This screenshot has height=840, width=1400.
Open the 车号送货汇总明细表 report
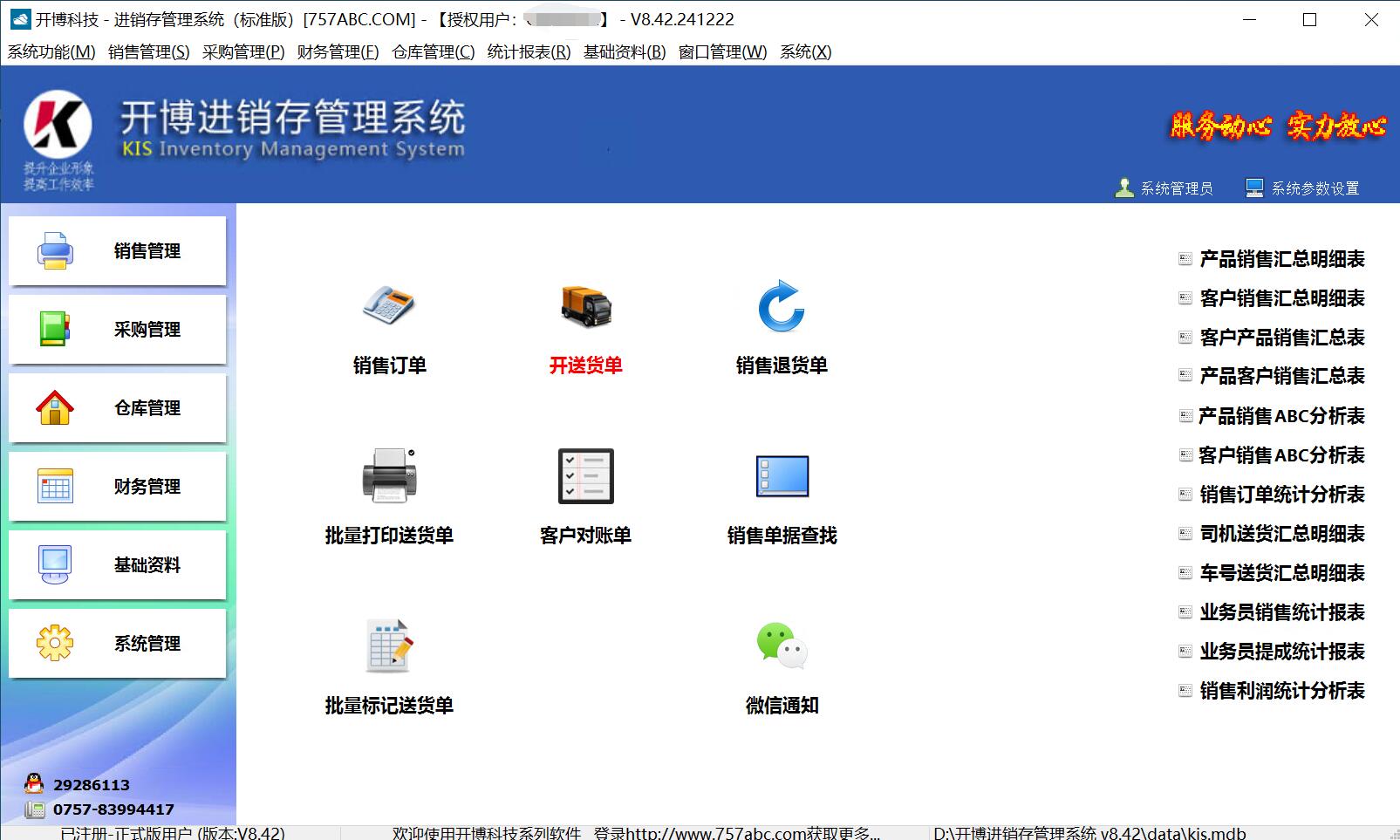point(1282,573)
